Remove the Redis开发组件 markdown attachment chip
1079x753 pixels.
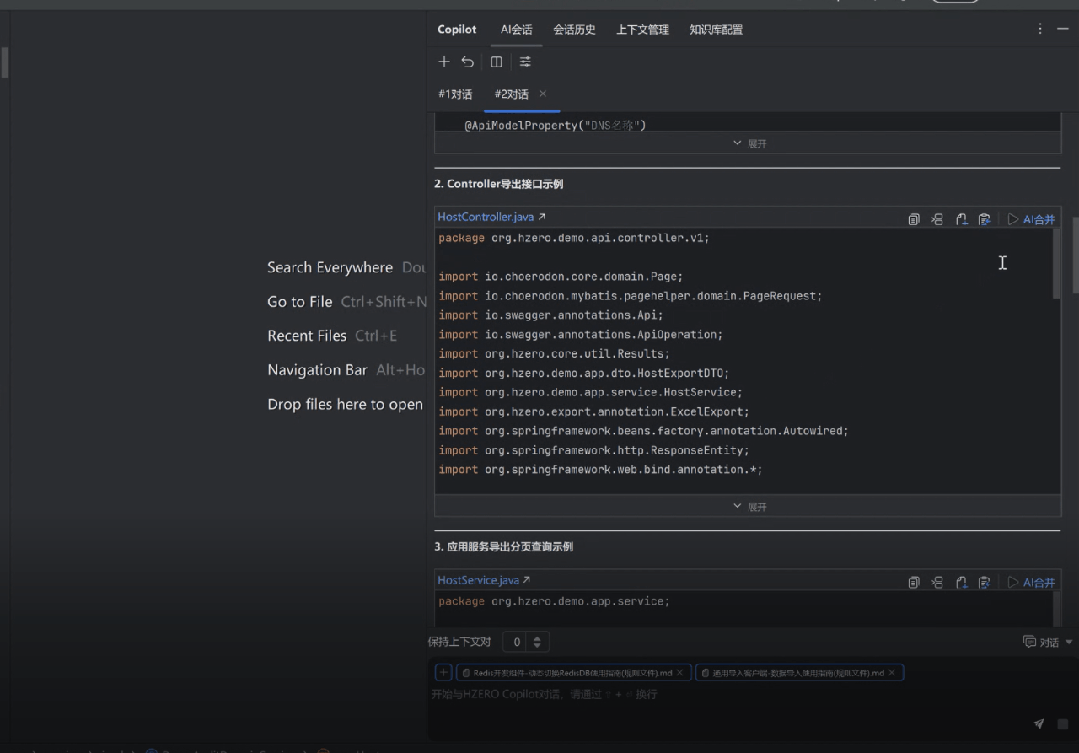[x=680, y=673]
